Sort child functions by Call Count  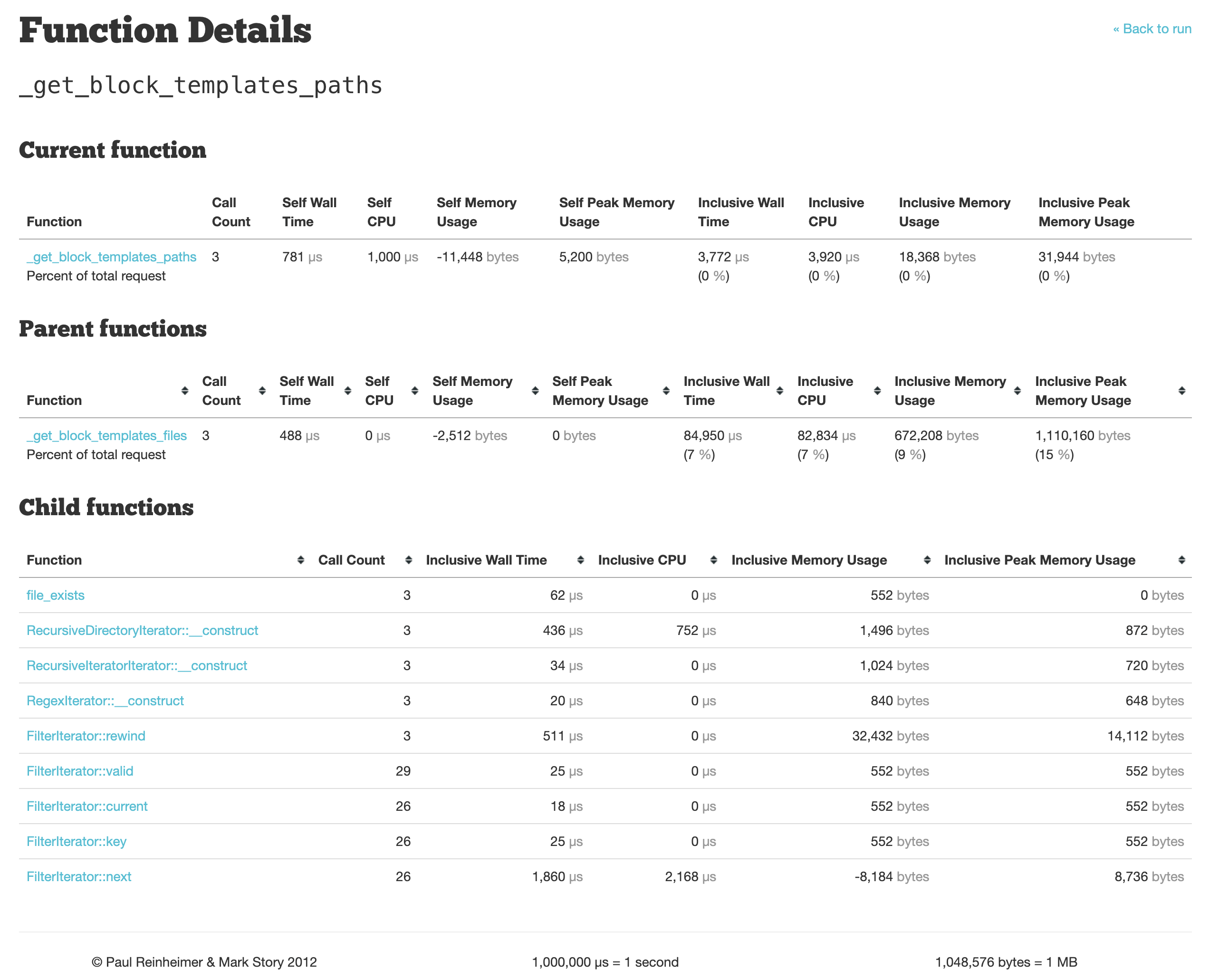pos(351,560)
